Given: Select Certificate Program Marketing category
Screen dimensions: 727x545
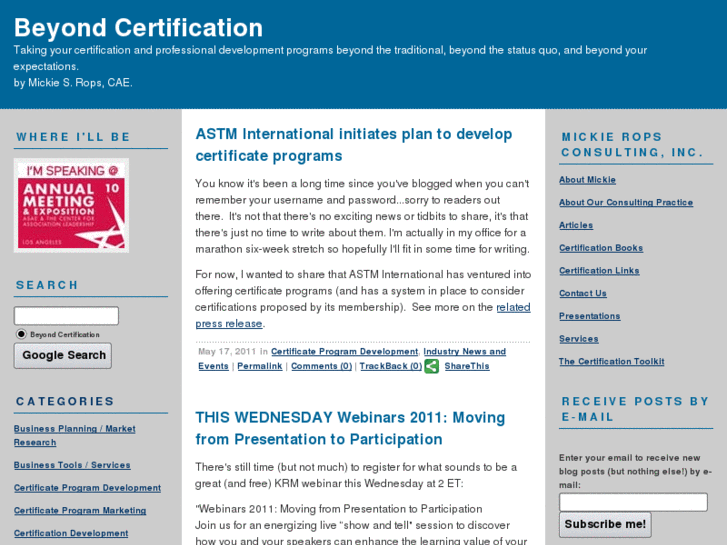Looking at the screenshot, I should tap(80, 510).
